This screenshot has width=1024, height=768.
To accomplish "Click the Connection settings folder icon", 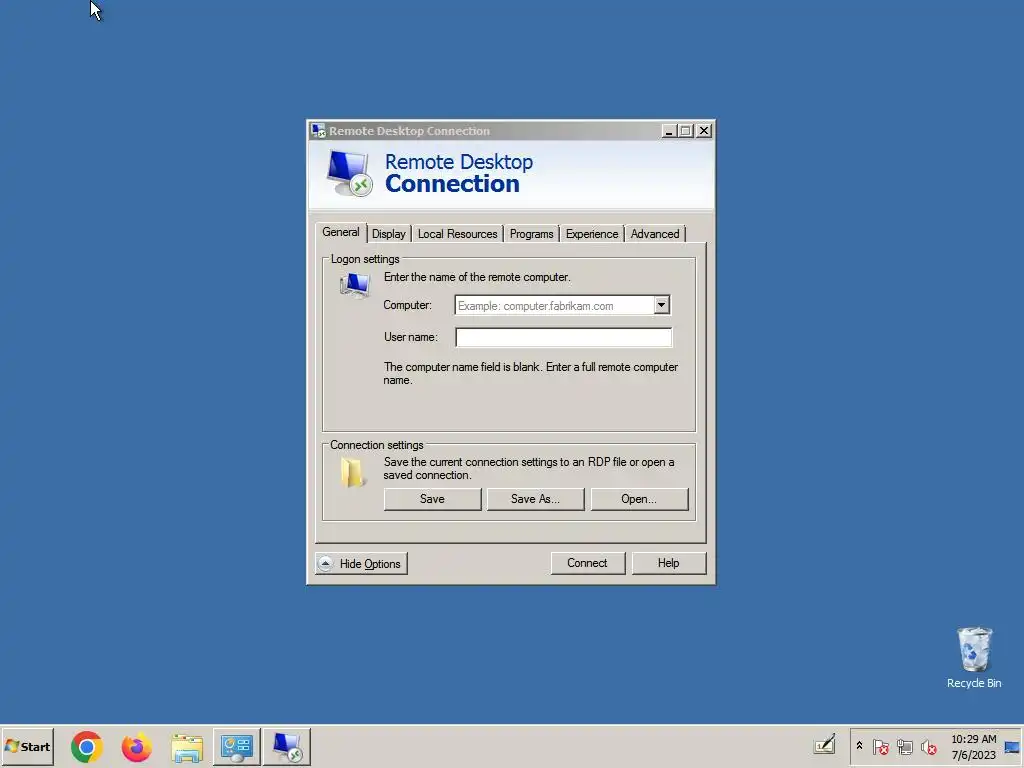I will click(352, 472).
